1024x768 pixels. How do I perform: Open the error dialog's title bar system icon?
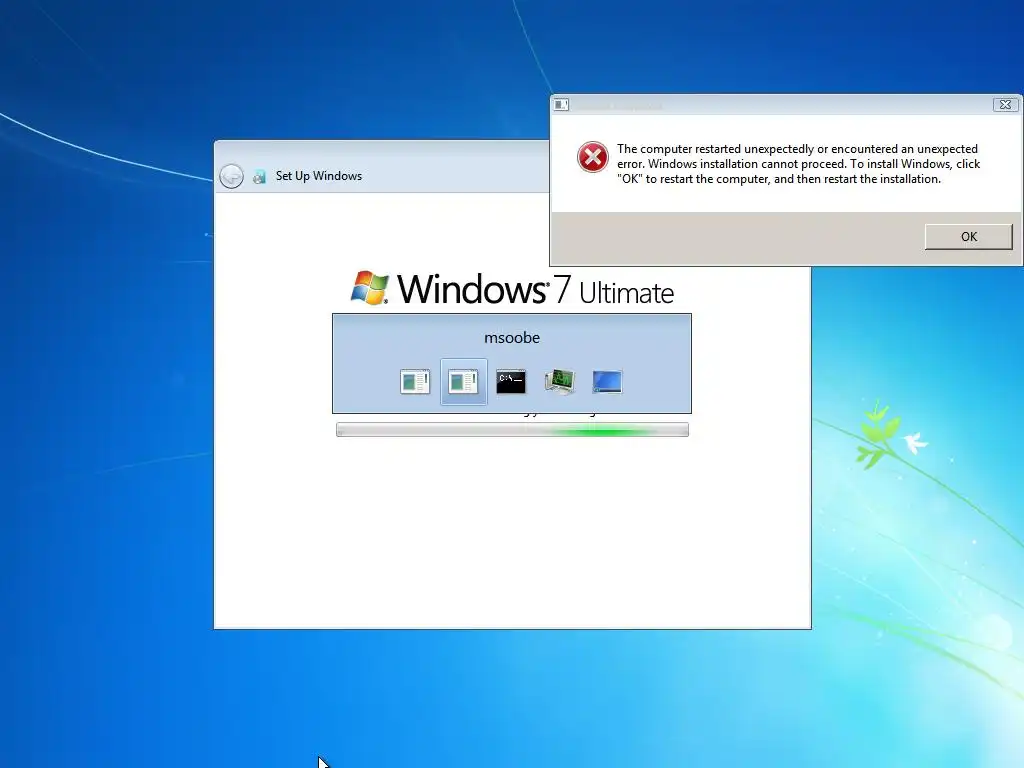coord(561,104)
